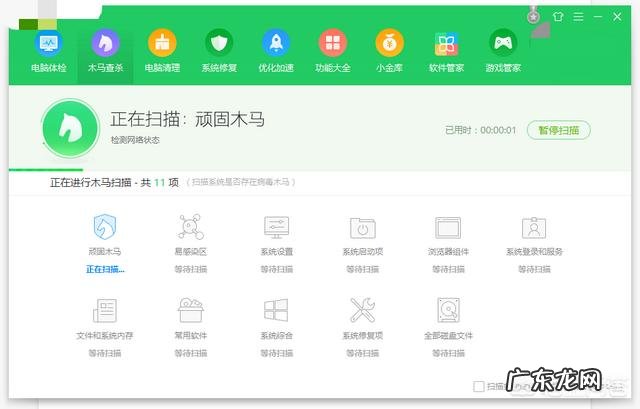This screenshot has height=409, width=640.
Task: Select the 系统修复项 wrench icon
Action: pyautogui.click(x=362, y=310)
